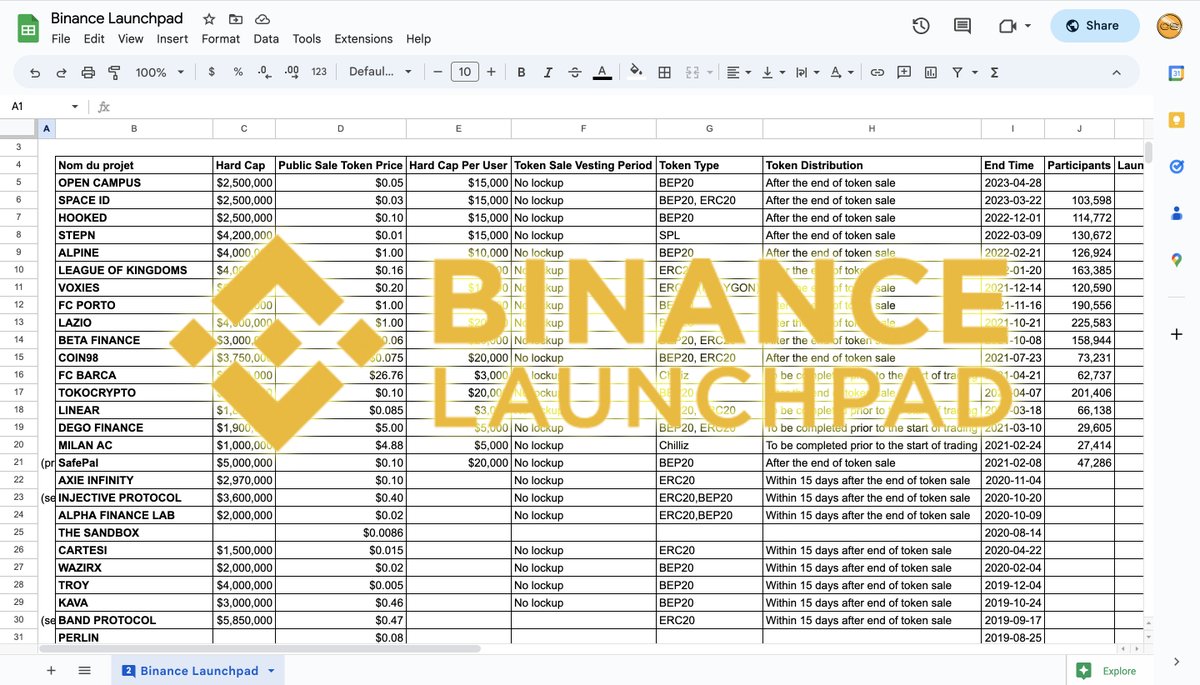The image size is (1200, 685).
Task: Click the Name box showing A1
Action: (x=45, y=106)
